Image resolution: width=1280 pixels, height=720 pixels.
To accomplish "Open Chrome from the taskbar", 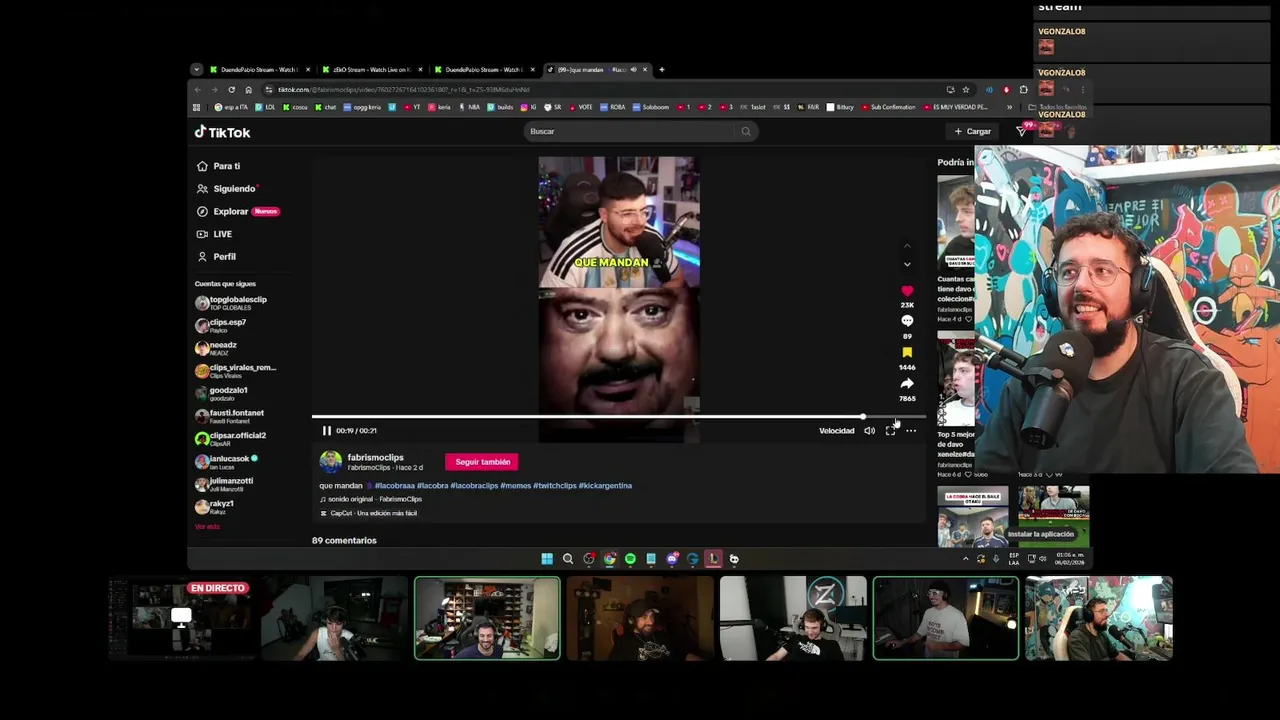I will (x=610, y=559).
